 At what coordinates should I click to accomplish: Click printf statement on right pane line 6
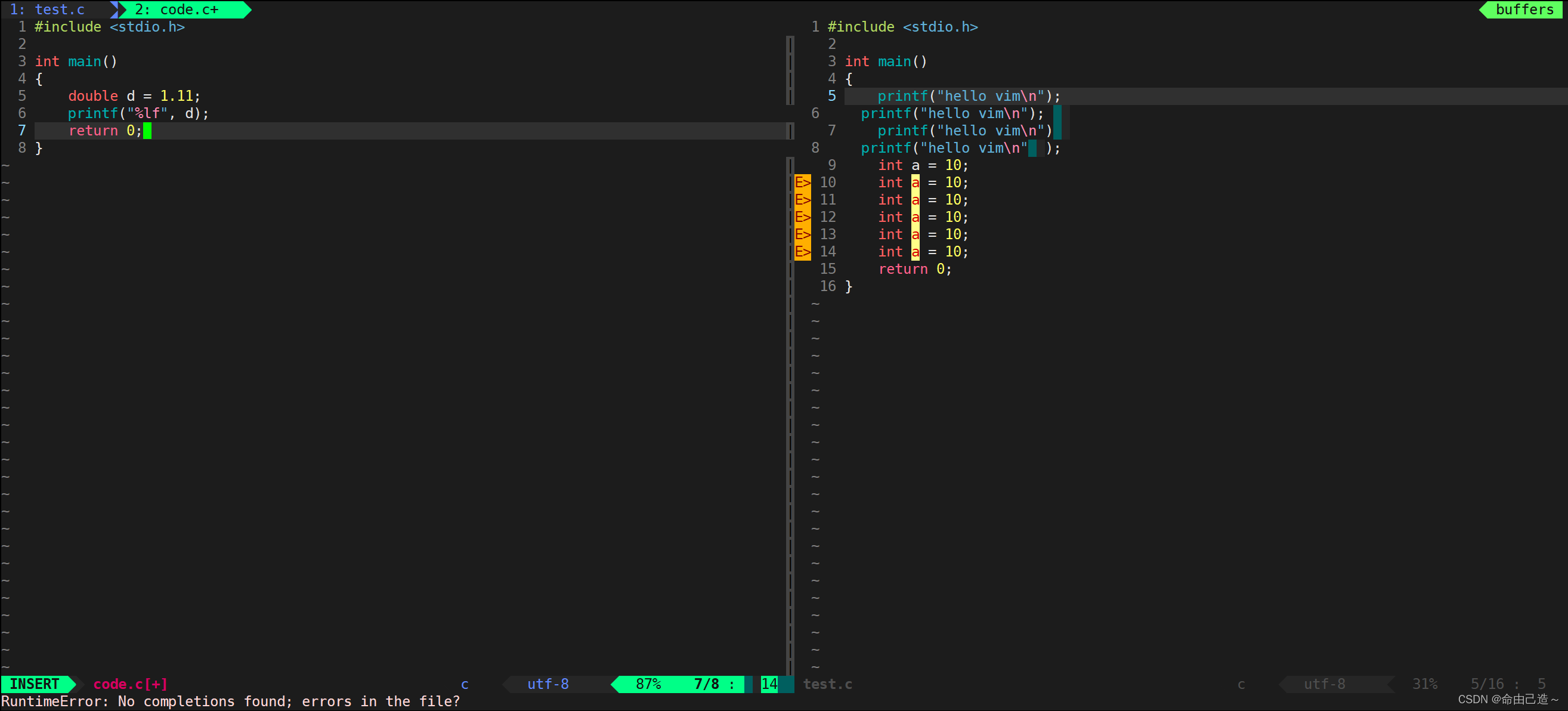952,113
